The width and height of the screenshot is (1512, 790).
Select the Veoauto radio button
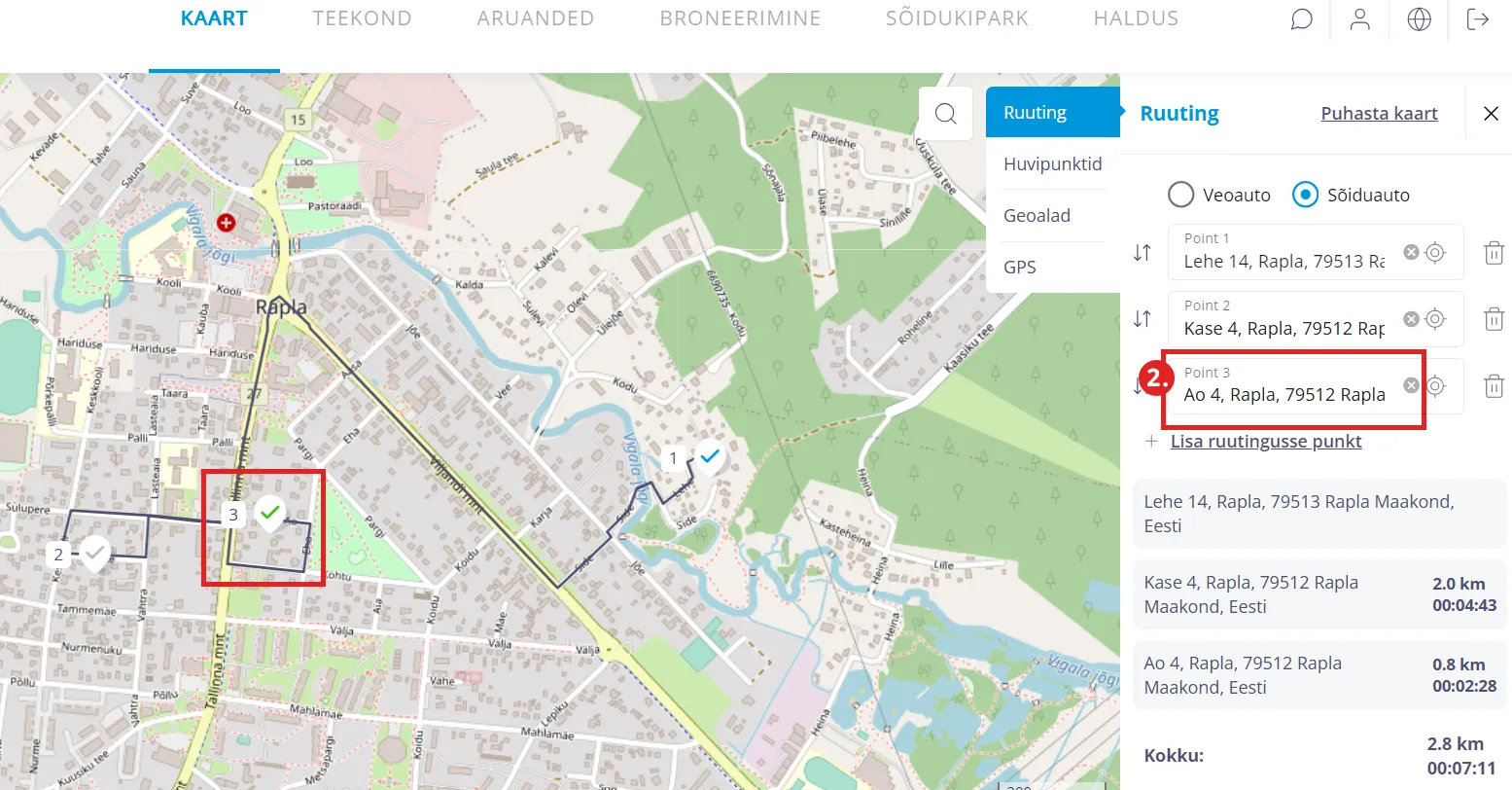coord(1180,195)
